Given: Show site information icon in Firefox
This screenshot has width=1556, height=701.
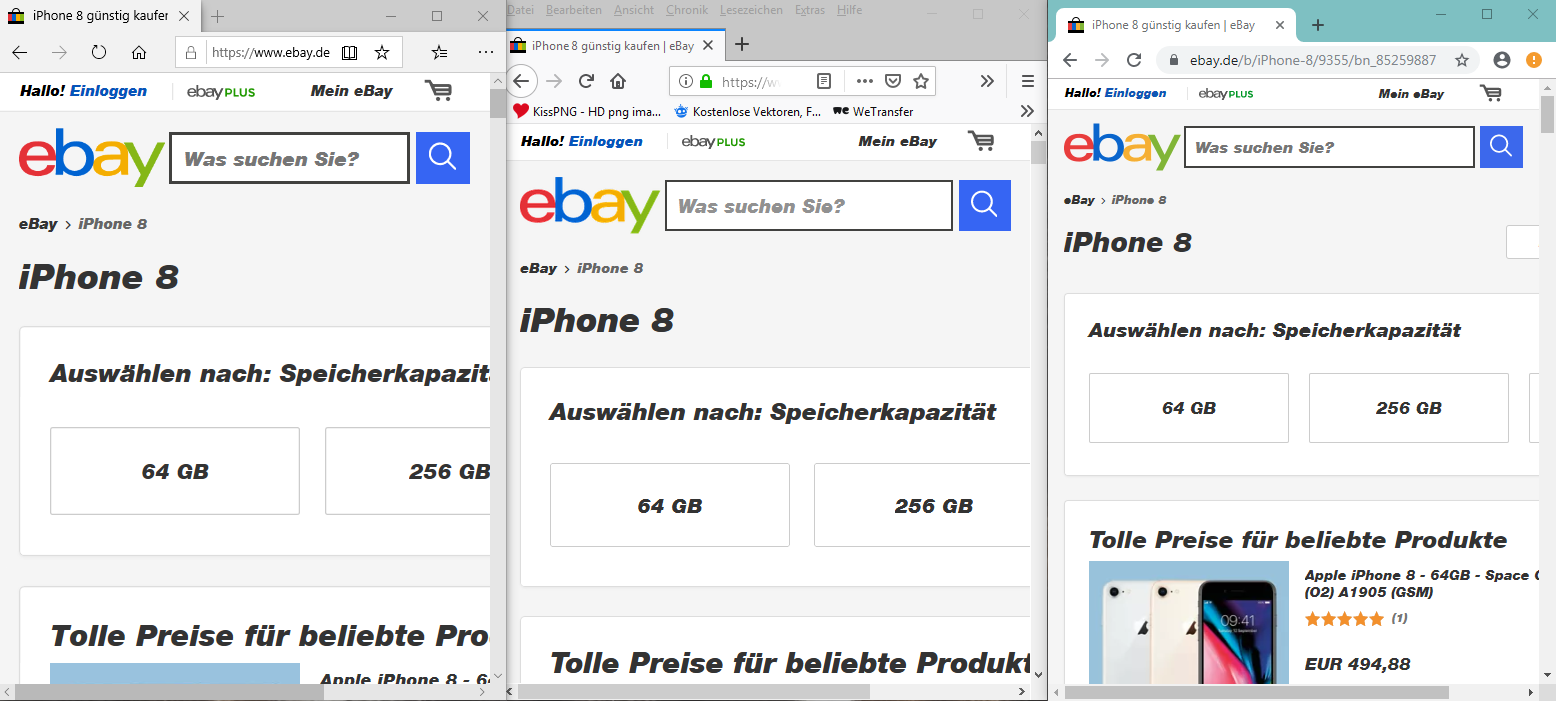Looking at the screenshot, I should click(x=686, y=81).
